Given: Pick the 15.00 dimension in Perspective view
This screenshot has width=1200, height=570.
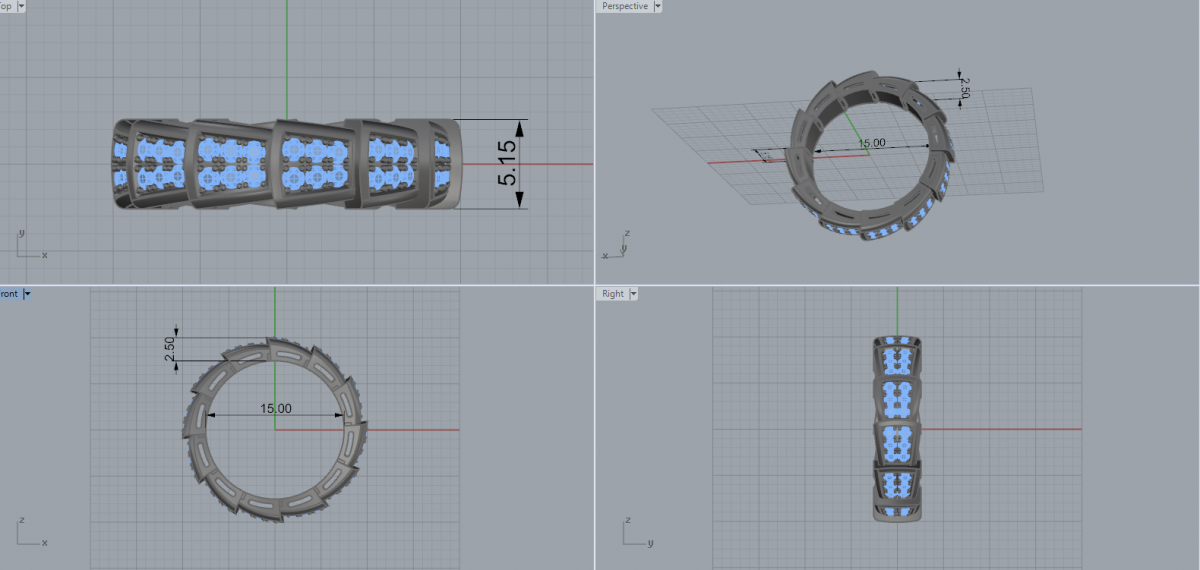Looking at the screenshot, I should coord(872,144).
